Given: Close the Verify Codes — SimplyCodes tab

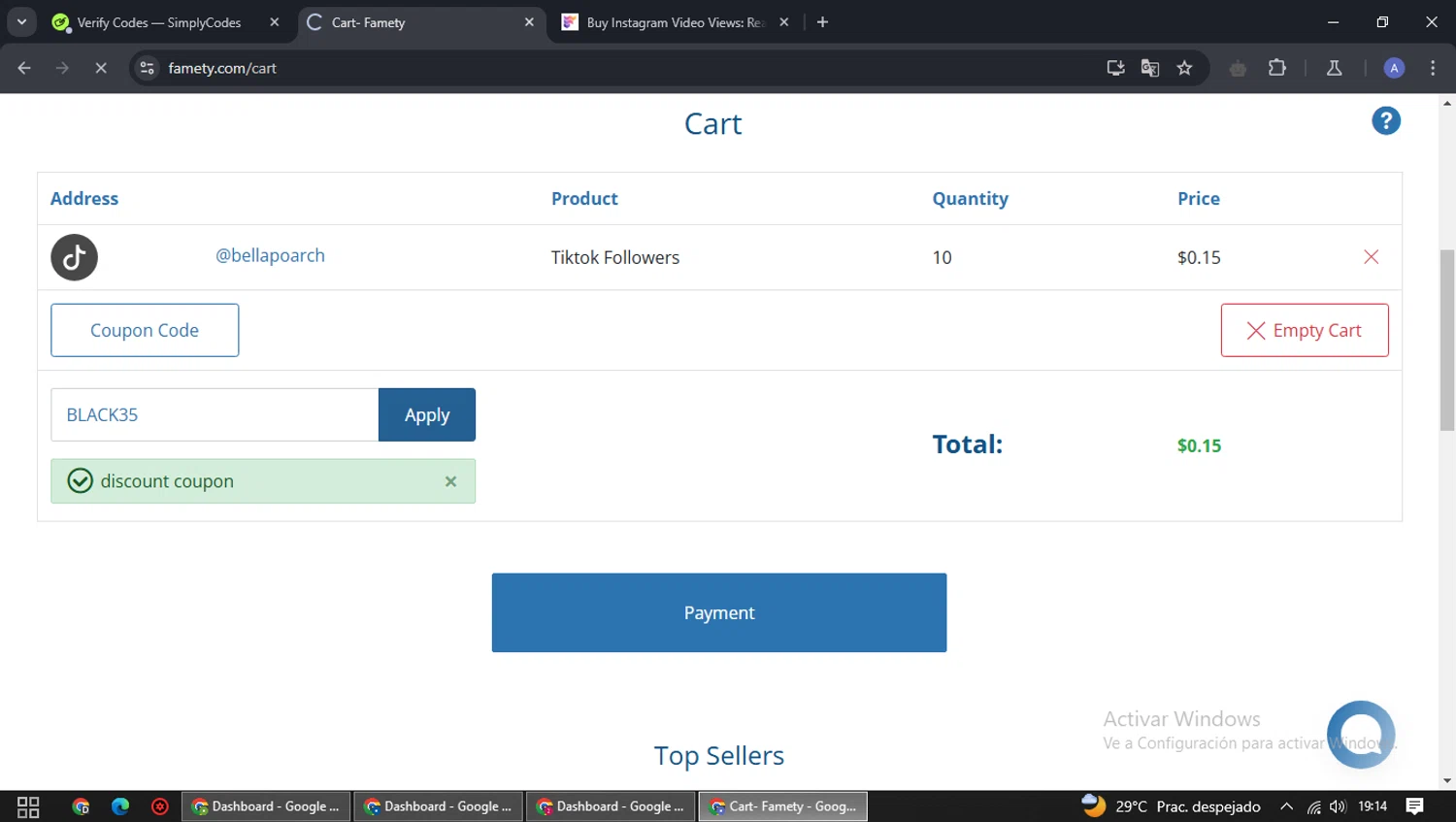Looking at the screenshot, I should tap(275, 22).
